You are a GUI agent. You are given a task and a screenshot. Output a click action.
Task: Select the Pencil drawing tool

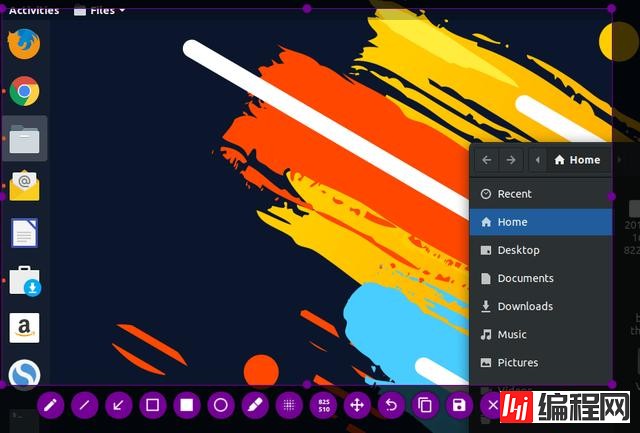(x=50, y=405)
